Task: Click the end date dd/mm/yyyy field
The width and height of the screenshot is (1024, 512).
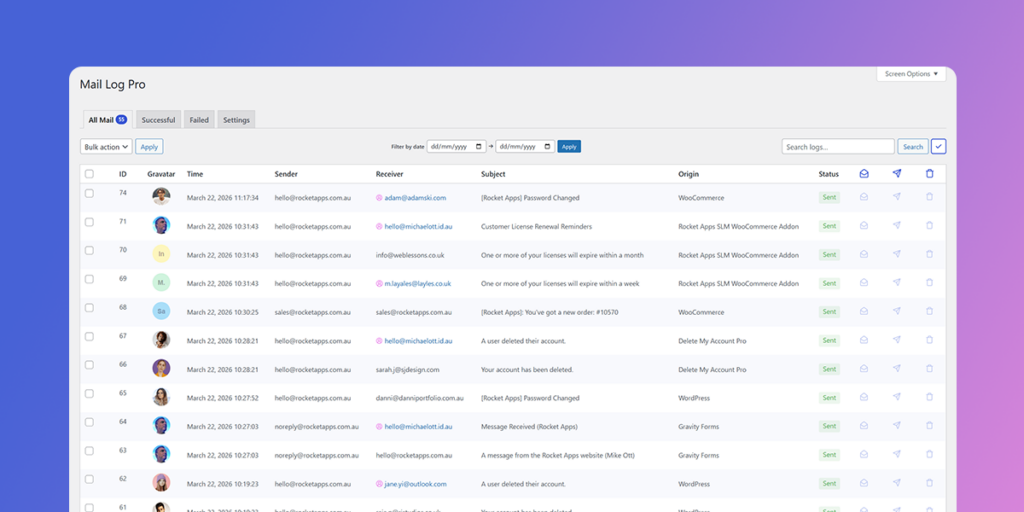Action: pyautogui.click(x=525, y=147)
